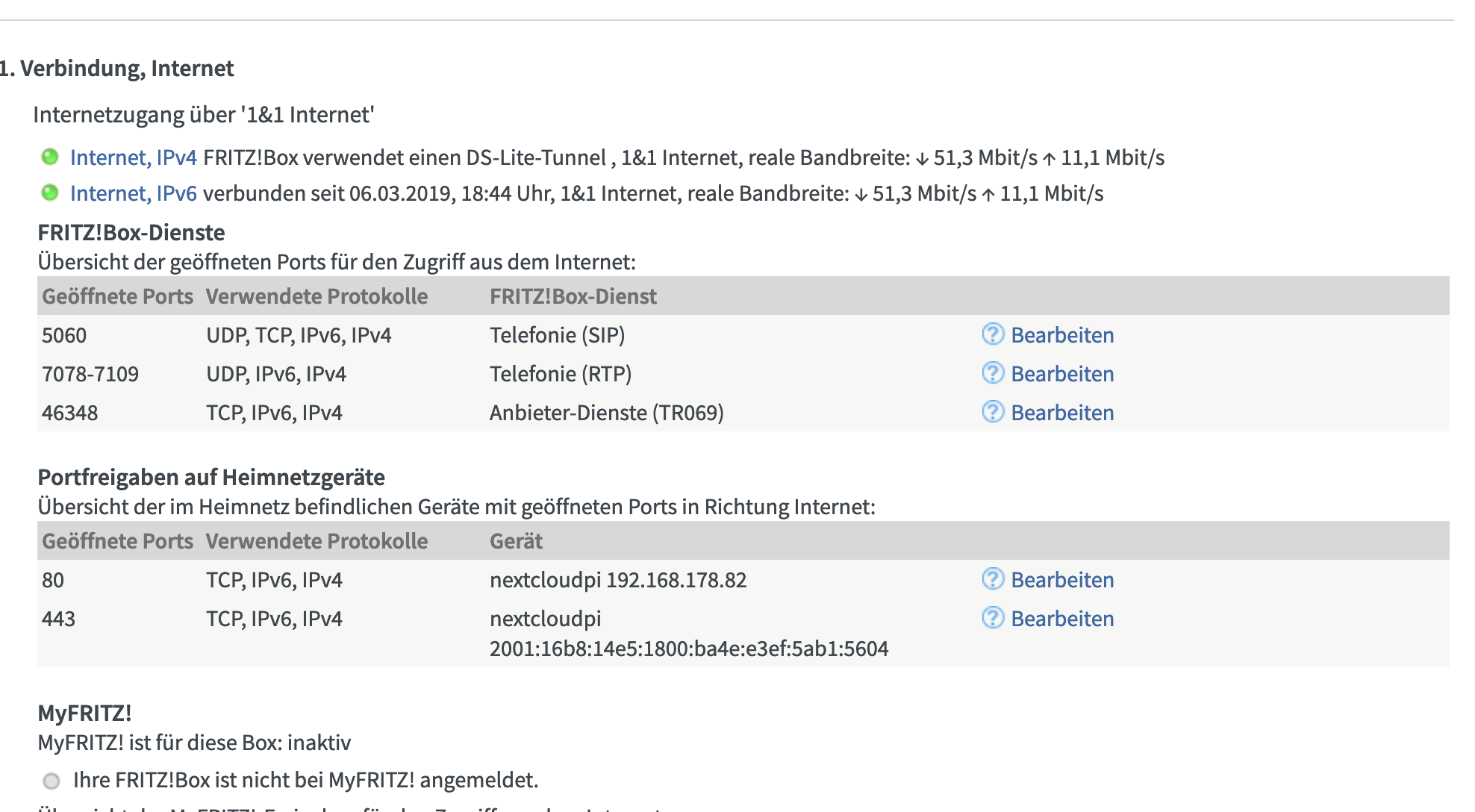
Task: Edit port 443 nextcloudpi forwarding
Action: [x=1061, y=619]
